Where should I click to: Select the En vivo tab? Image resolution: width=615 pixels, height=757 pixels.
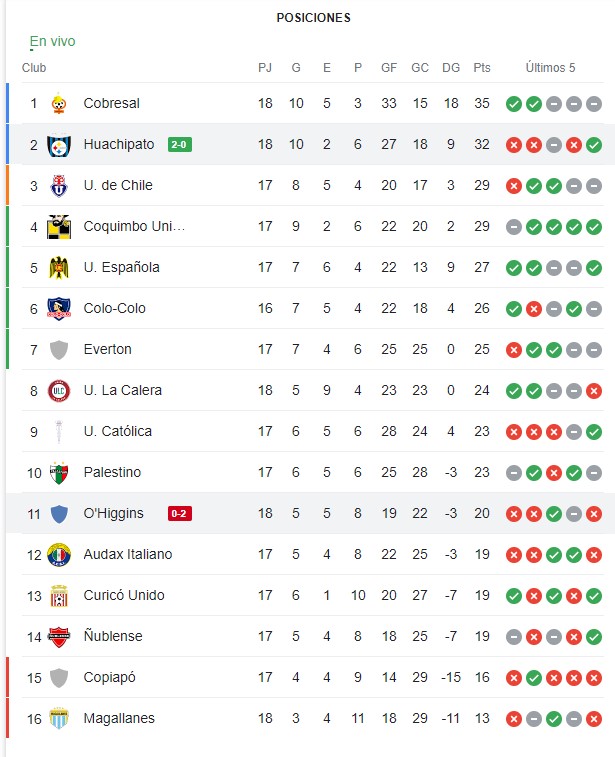click(53, 42)
